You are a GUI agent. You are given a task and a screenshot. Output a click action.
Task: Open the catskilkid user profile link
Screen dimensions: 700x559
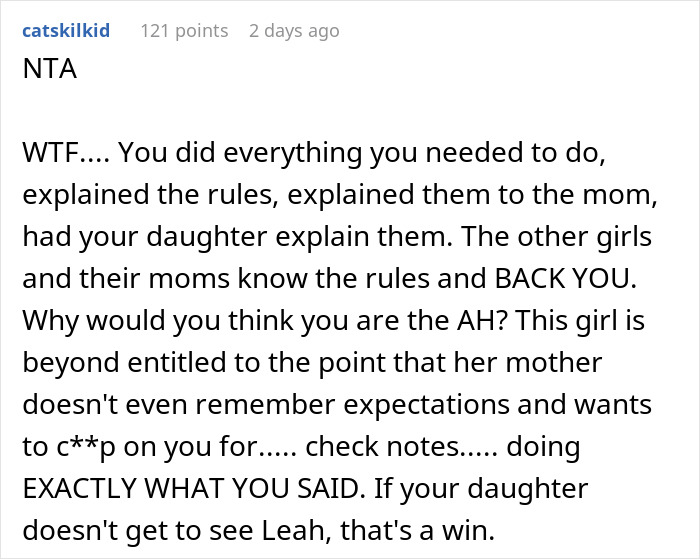pos(65,31)
